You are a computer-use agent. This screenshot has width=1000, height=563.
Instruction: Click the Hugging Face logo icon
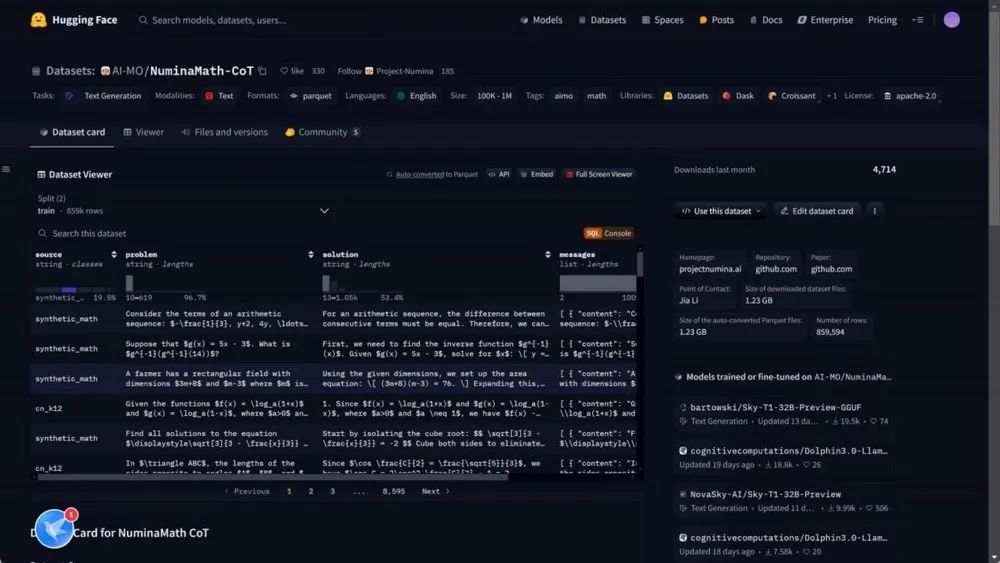38,20
